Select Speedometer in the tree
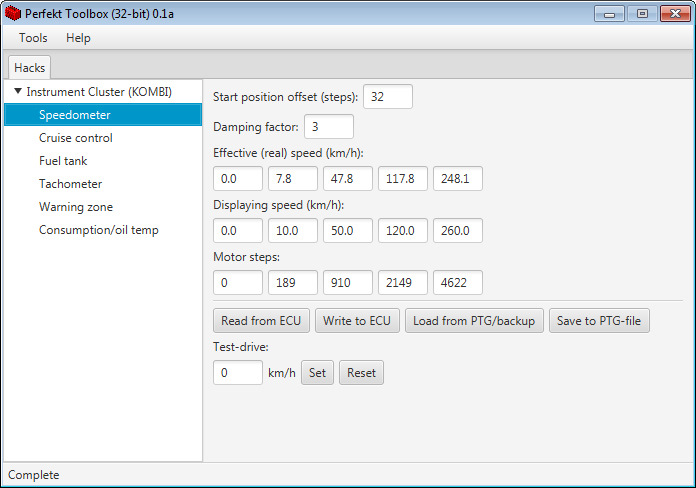Screen dimensions: 696x488 coord(74,115)
